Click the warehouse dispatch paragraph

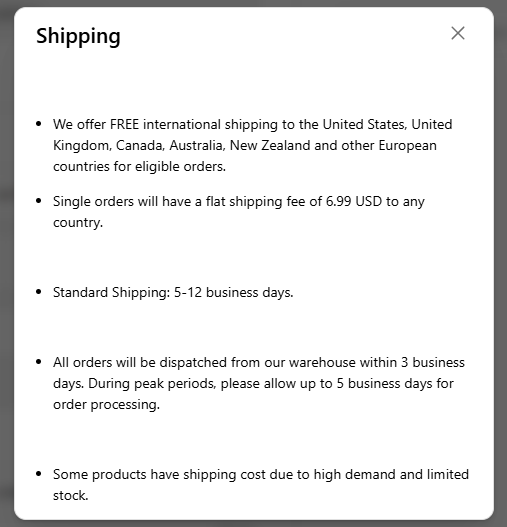(259, 383)
